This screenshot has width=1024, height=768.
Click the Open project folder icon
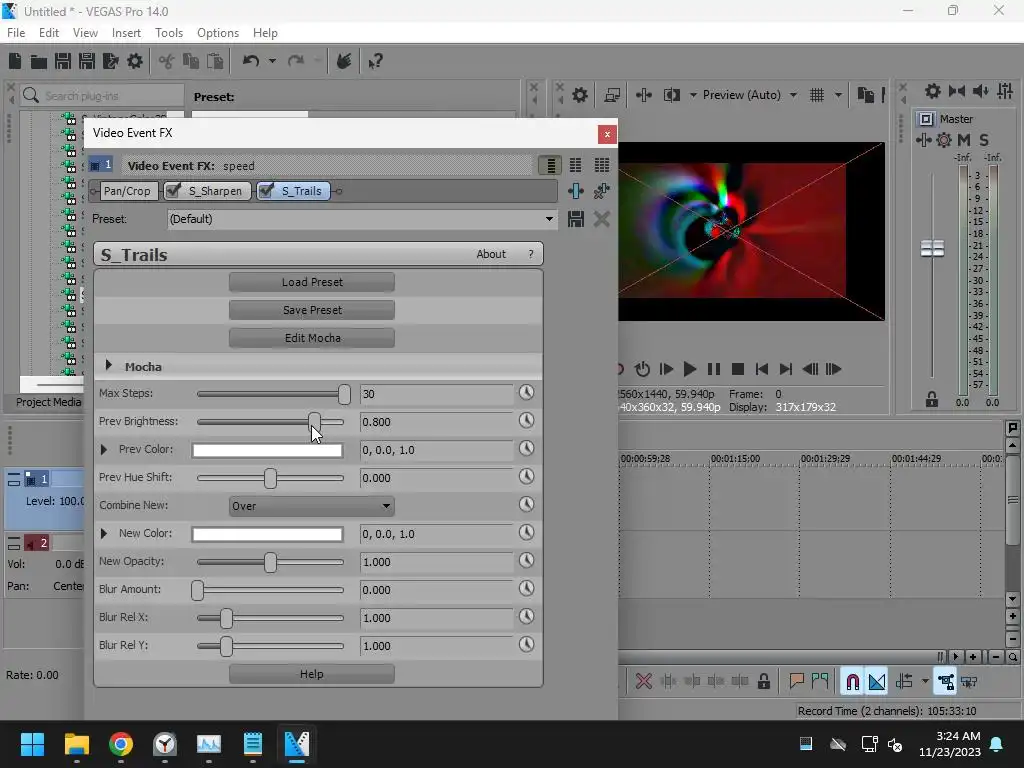[39, 61]
